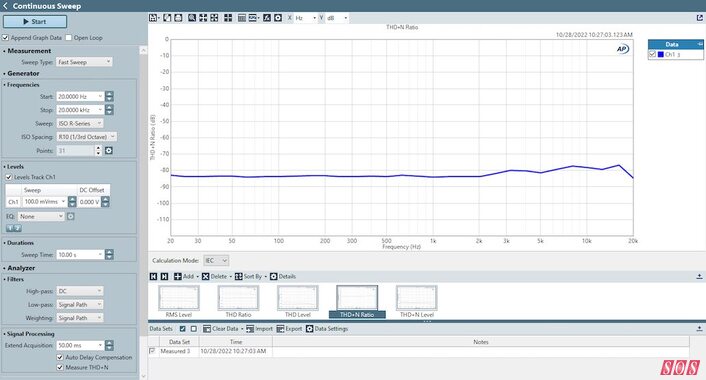The width and height of the screenshot is (706, 380).
Task: Select the THD Level result thumbnail
Action: click(298, 302)
